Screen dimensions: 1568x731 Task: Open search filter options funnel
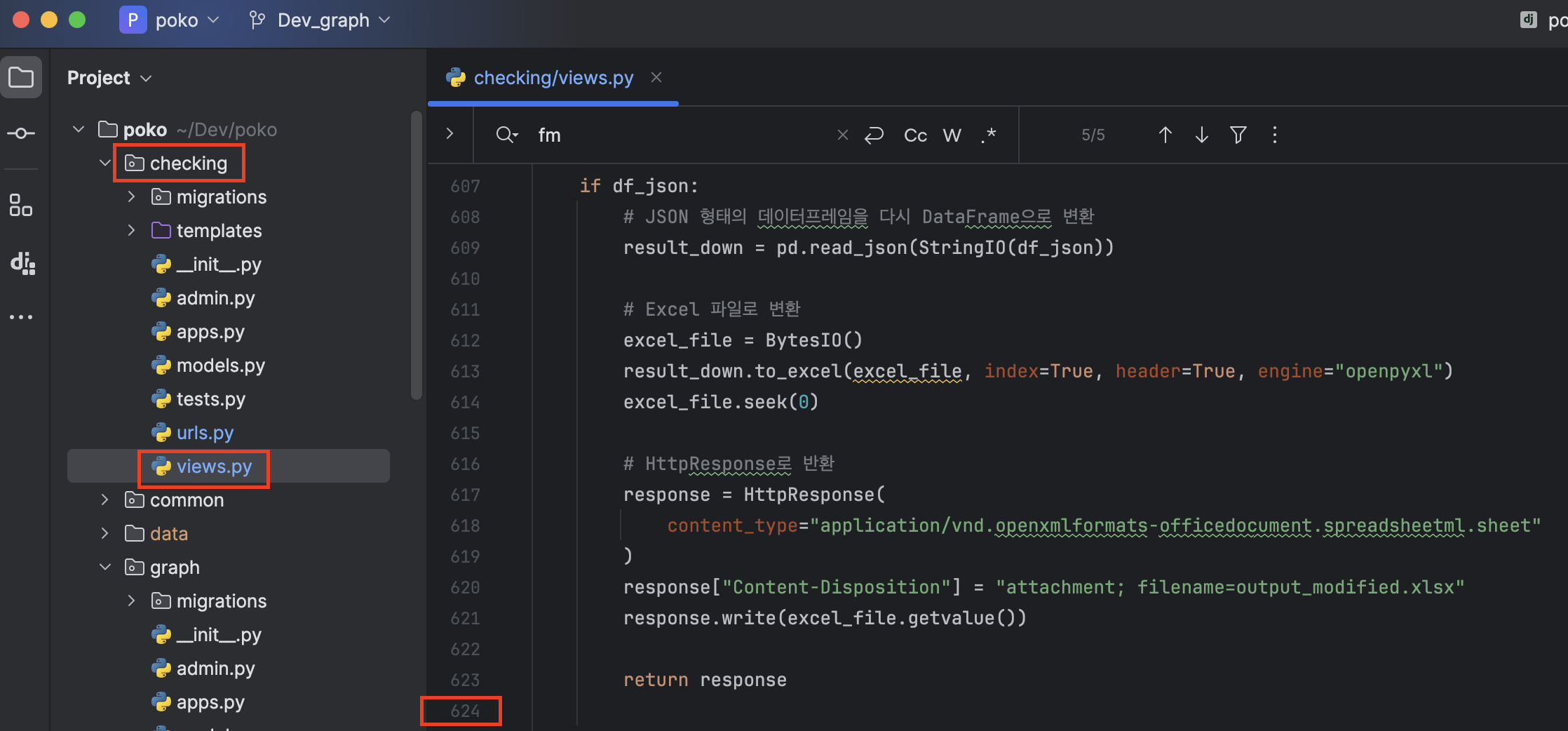1238,135
